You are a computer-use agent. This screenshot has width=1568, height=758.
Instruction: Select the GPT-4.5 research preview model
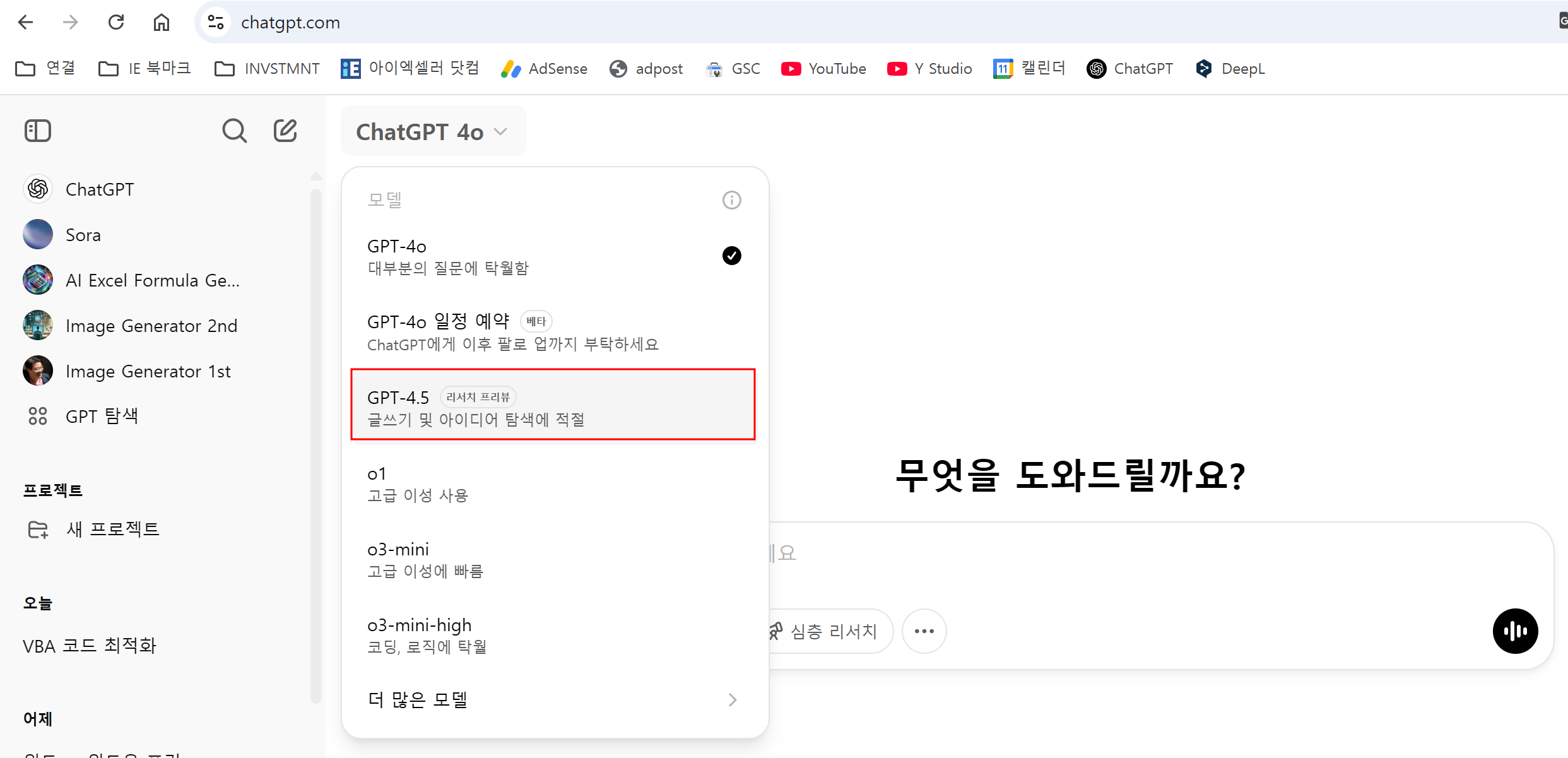coord(553,405)
